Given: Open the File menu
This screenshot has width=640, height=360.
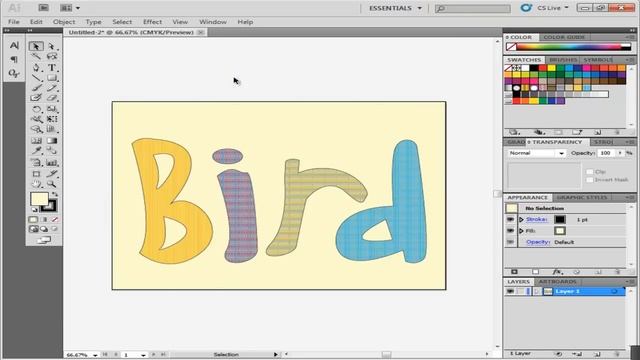Looking at the screenshot, I should pyautogui.click(x=14, y=22).
